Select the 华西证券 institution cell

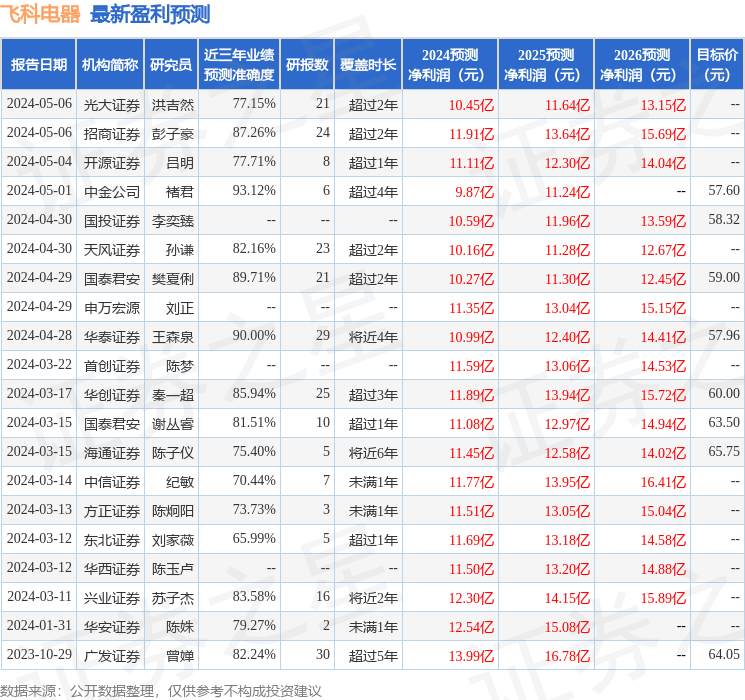(112, 569)
